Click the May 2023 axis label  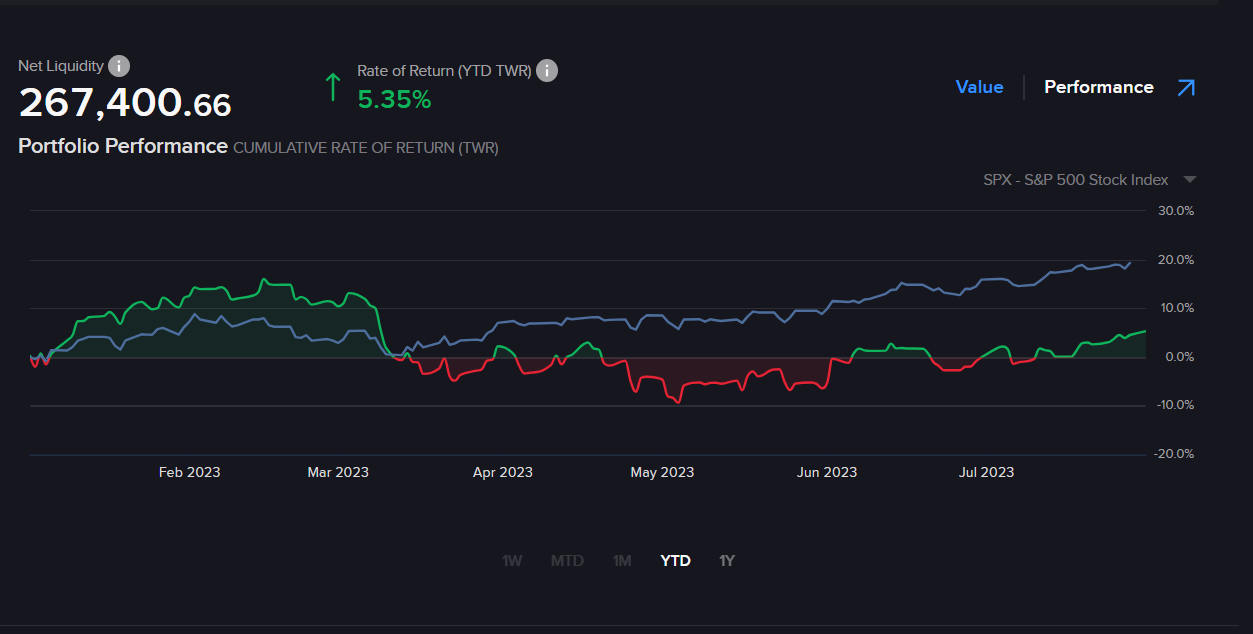(662, 472)
